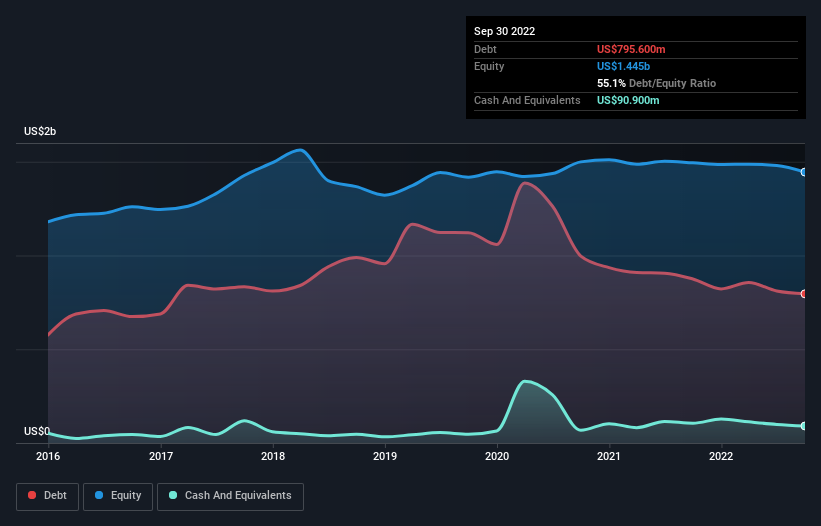This screenshot has height=526, width=821.
Task: Toggle Cash And Equivalents legend button
Action: 230,496
